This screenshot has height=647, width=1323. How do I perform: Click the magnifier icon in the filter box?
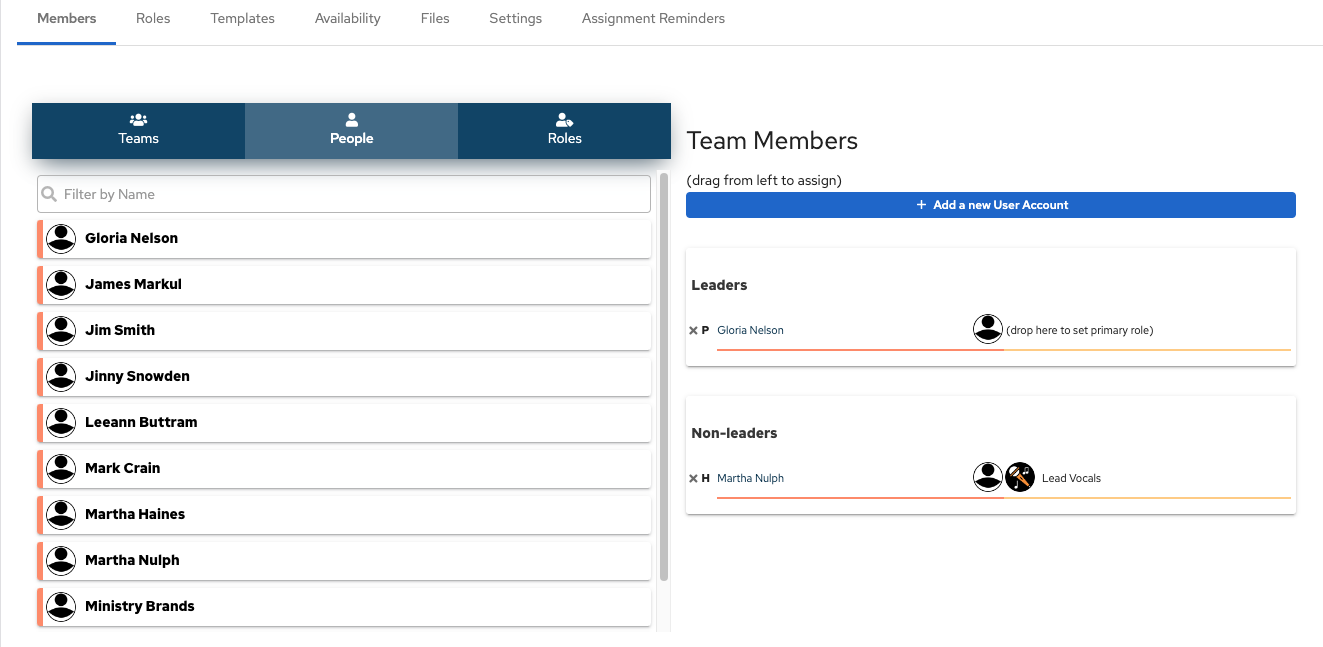50,195
